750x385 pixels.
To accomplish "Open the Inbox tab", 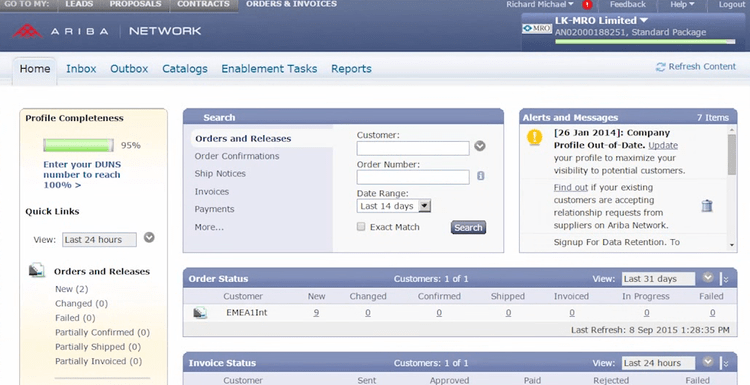I will tap(81, 69).
